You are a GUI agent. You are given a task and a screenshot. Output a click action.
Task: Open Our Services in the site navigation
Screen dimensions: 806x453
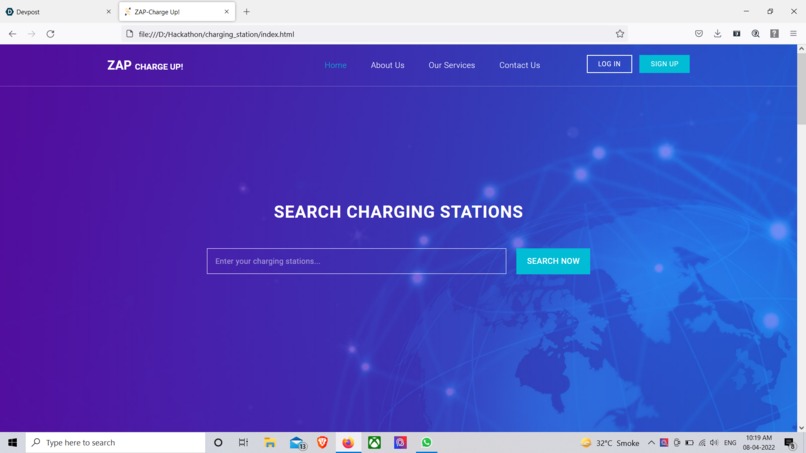(x=452, y=65)
